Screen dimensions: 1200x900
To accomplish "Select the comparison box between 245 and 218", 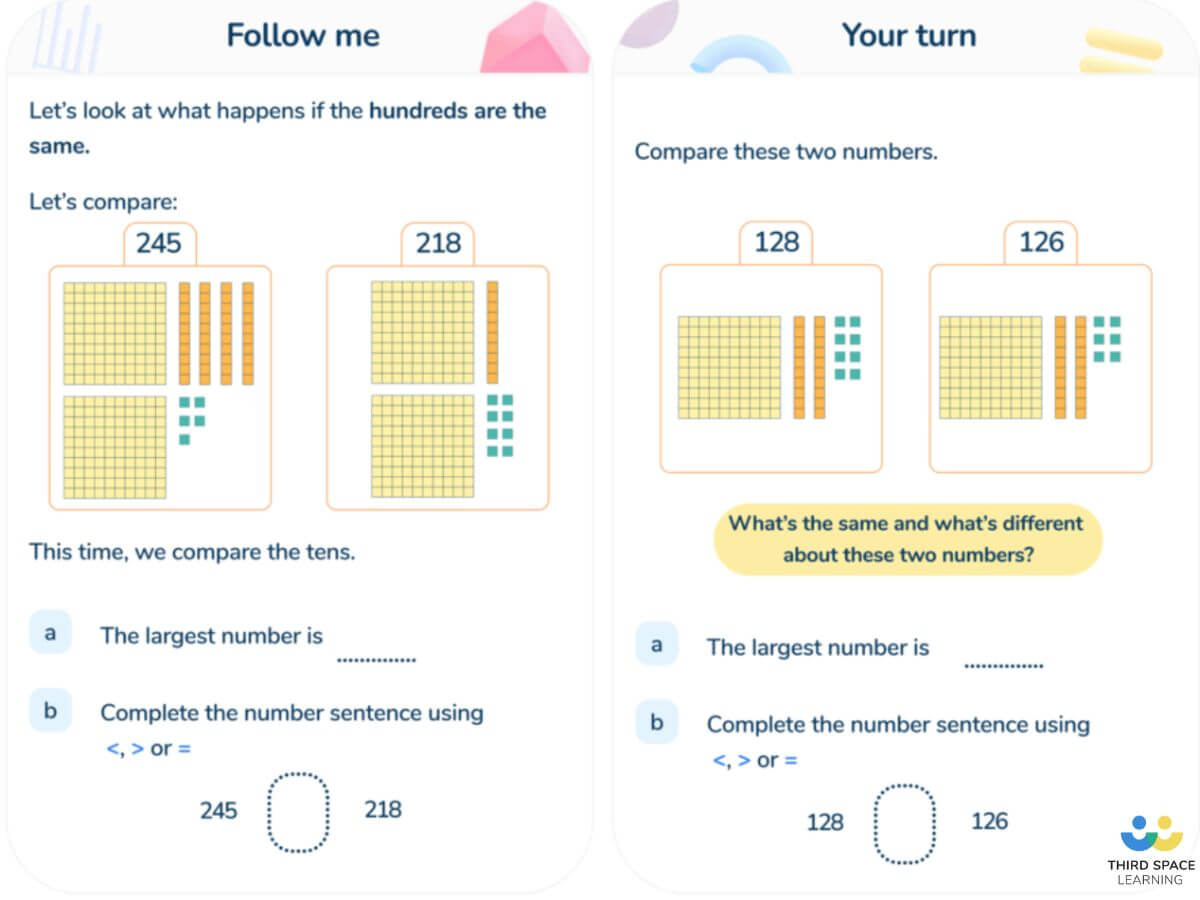I will coord(299,812).
